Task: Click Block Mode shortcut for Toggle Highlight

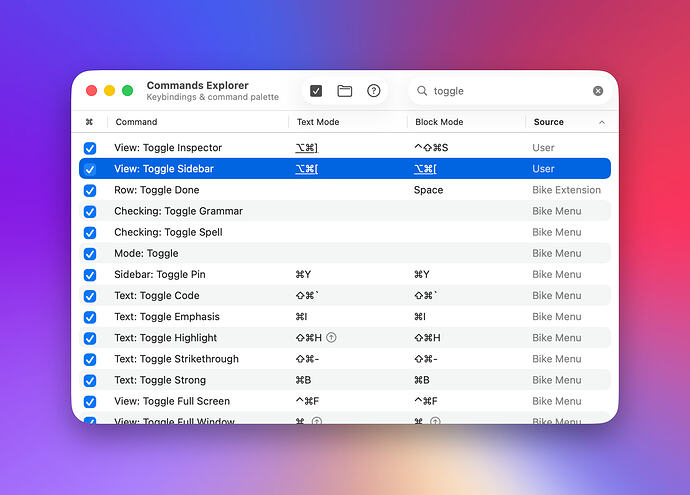Action: [427, 338]
